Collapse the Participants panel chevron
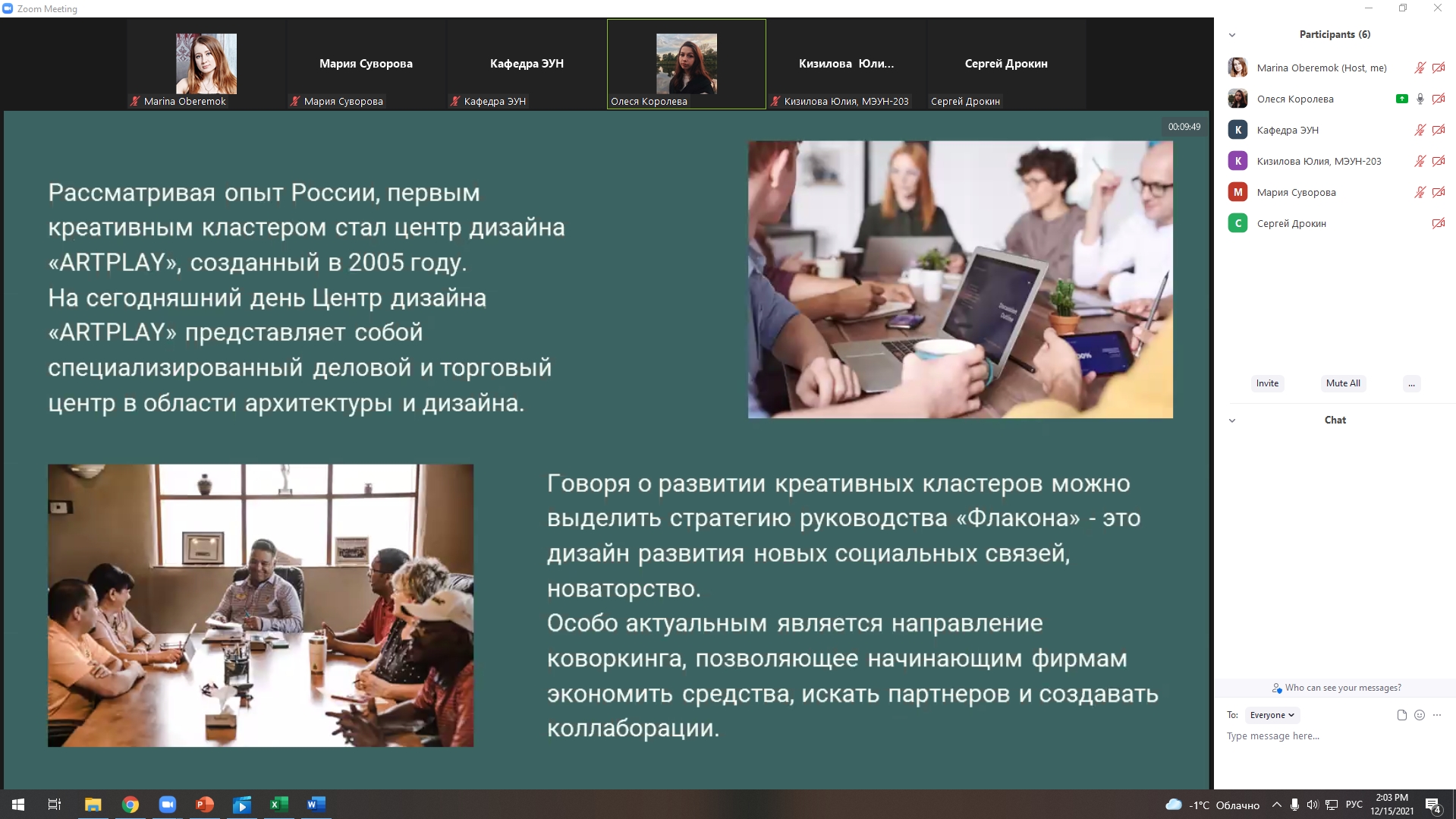This screenshot has height=819, width=1456. click(x=1232, y=35)
